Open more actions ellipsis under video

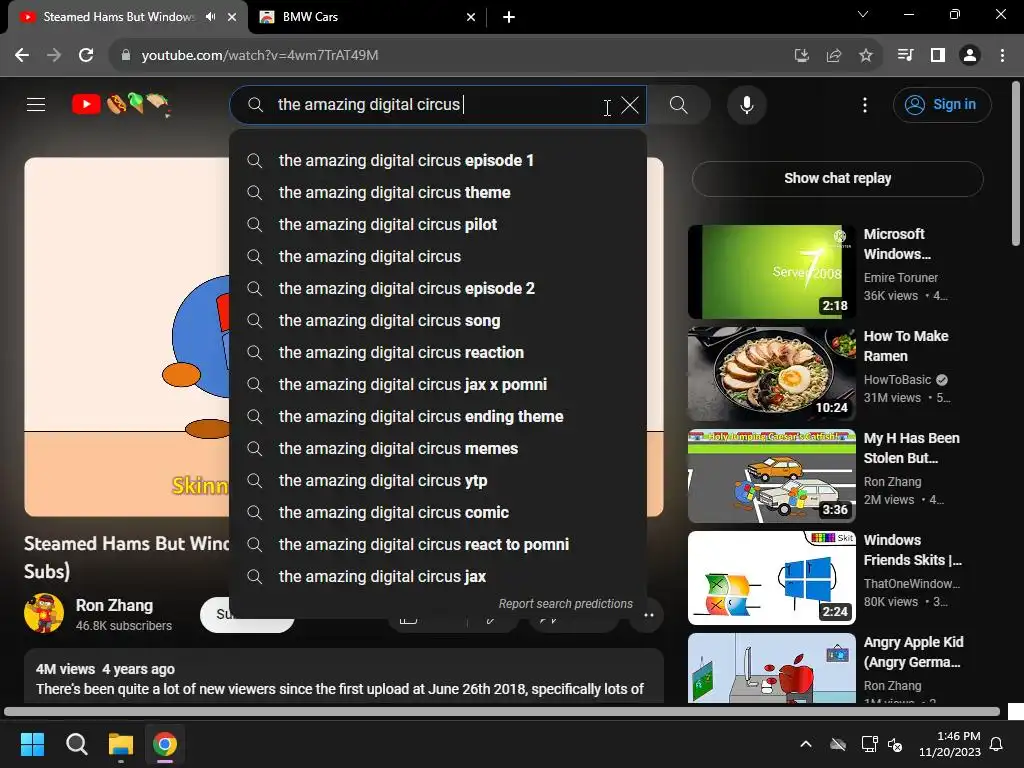point(648,615)
